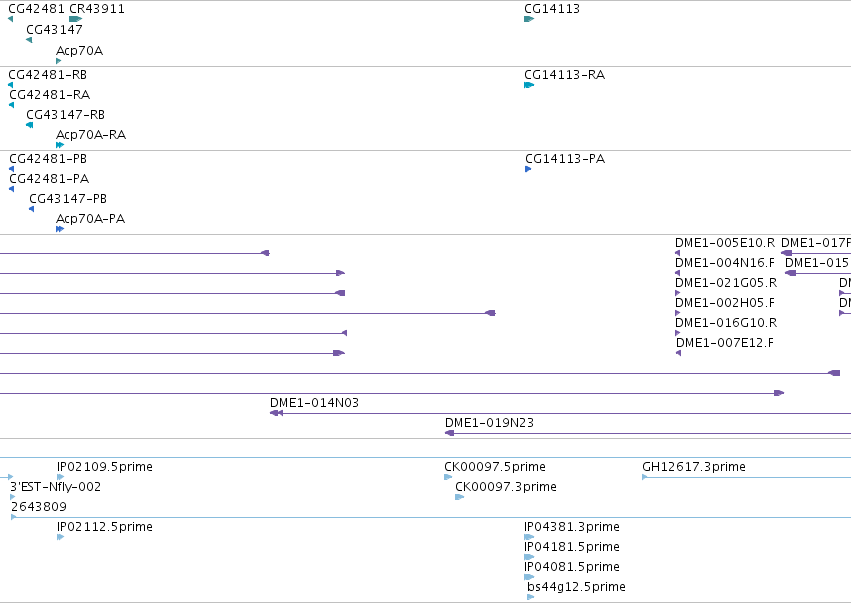
Task: Click Acp70A-PA protein arrow glyph
Action: pos(60,229)
